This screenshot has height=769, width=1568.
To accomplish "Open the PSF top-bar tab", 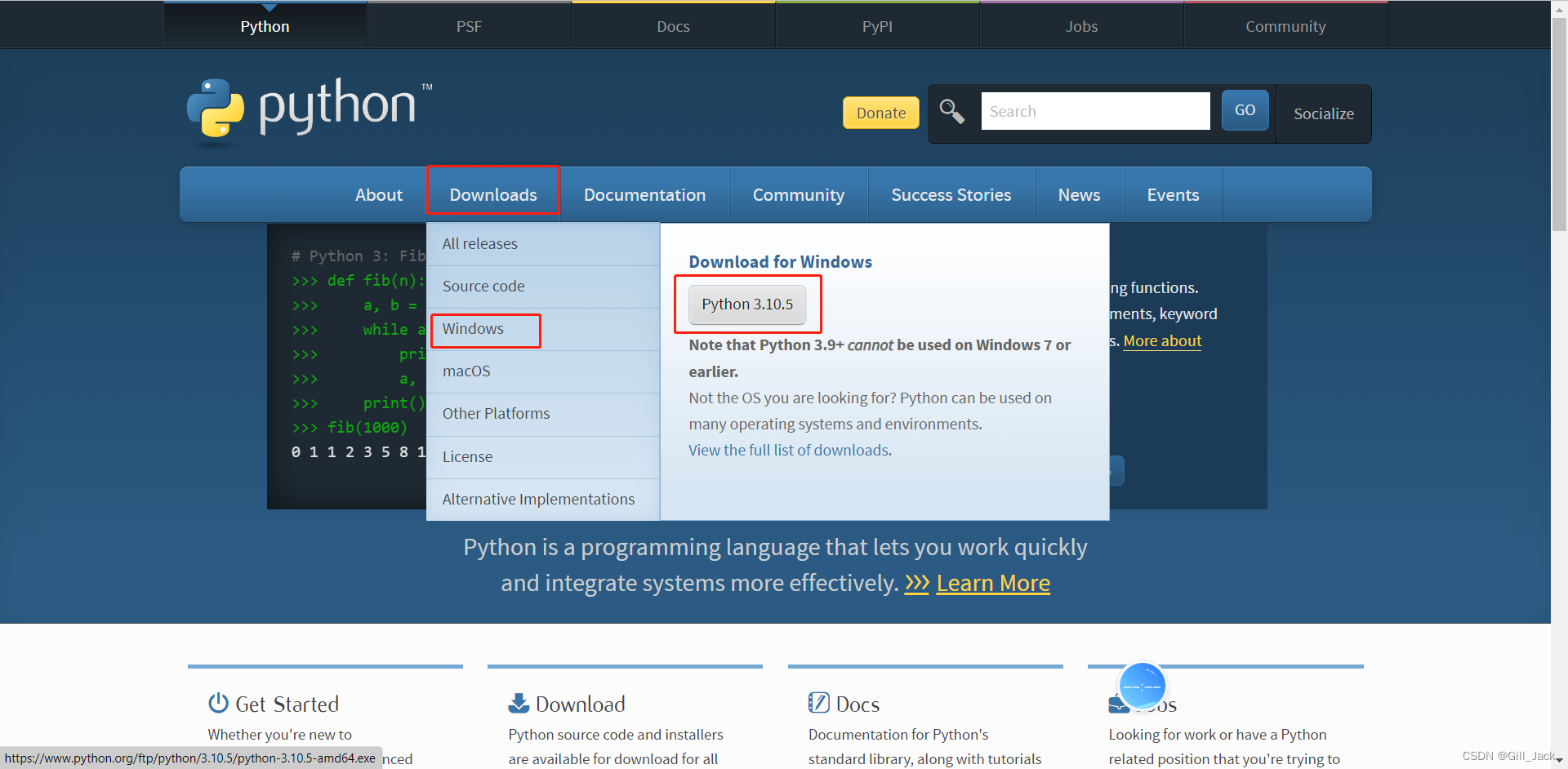I will [470, 26].
